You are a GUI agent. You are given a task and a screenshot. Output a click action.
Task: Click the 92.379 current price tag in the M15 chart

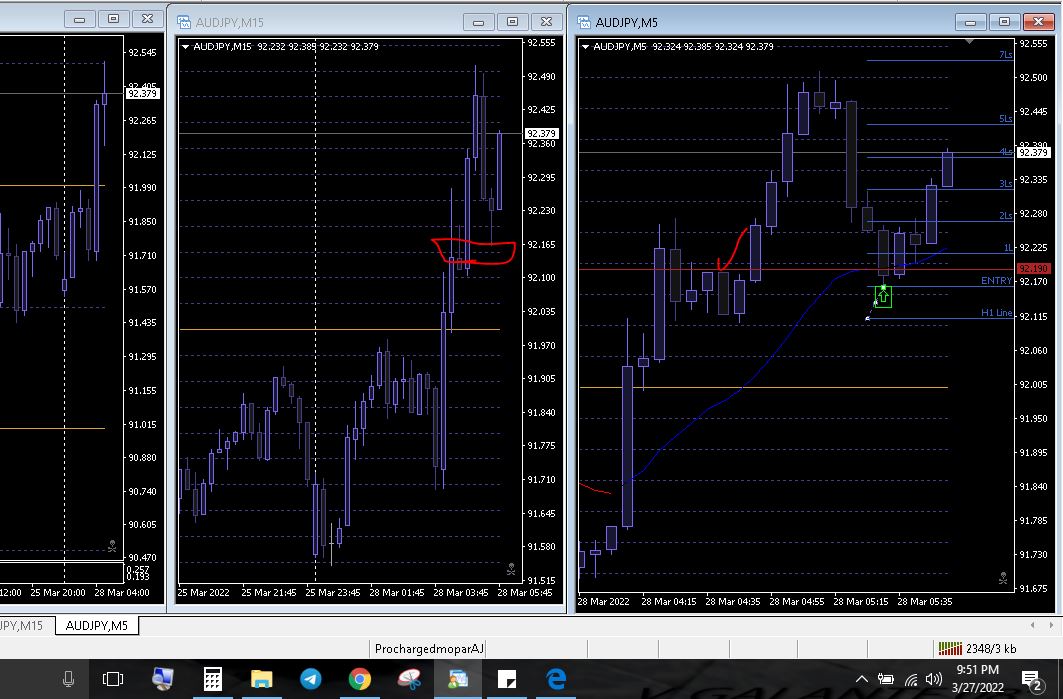(x=542, y=134)
